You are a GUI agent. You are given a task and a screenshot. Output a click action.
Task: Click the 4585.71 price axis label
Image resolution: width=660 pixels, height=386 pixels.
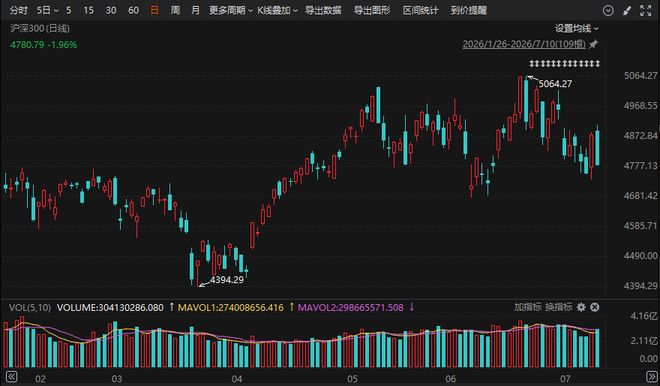[x=640, y=226]
